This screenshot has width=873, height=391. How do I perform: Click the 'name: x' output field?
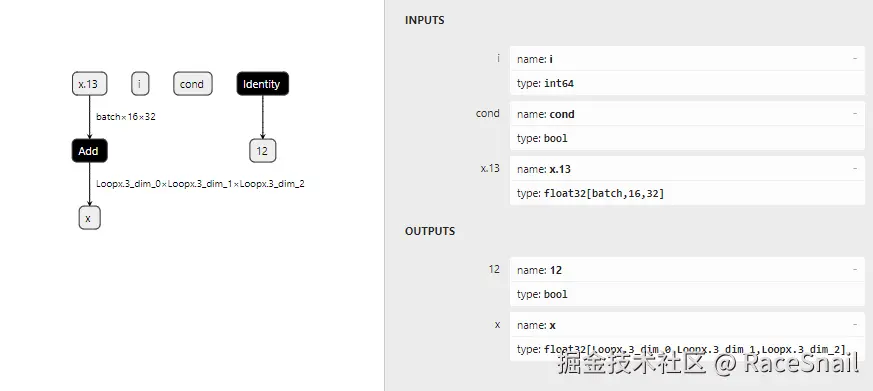pos(687,325)
